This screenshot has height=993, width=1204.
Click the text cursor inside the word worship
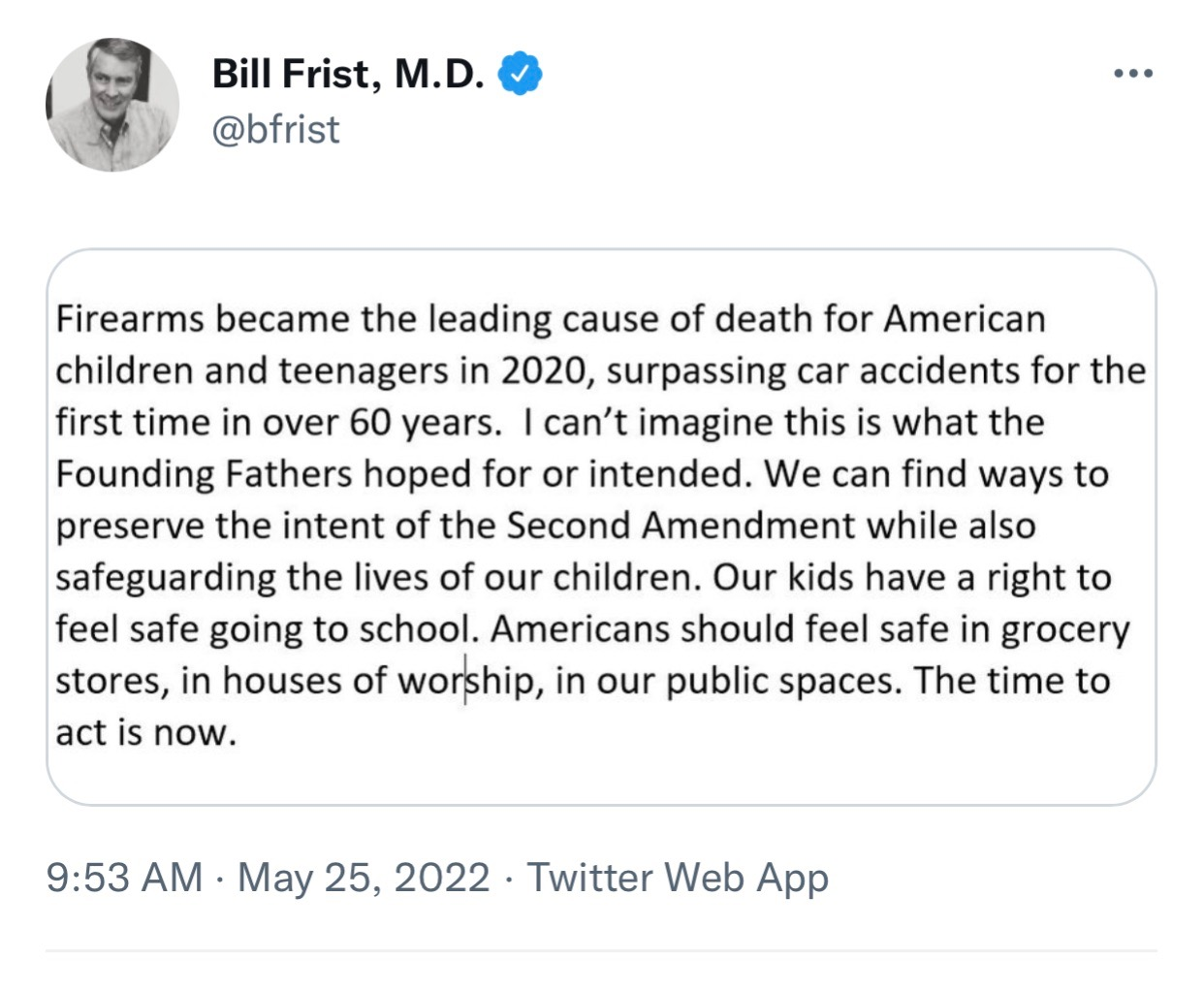[465, 681]
